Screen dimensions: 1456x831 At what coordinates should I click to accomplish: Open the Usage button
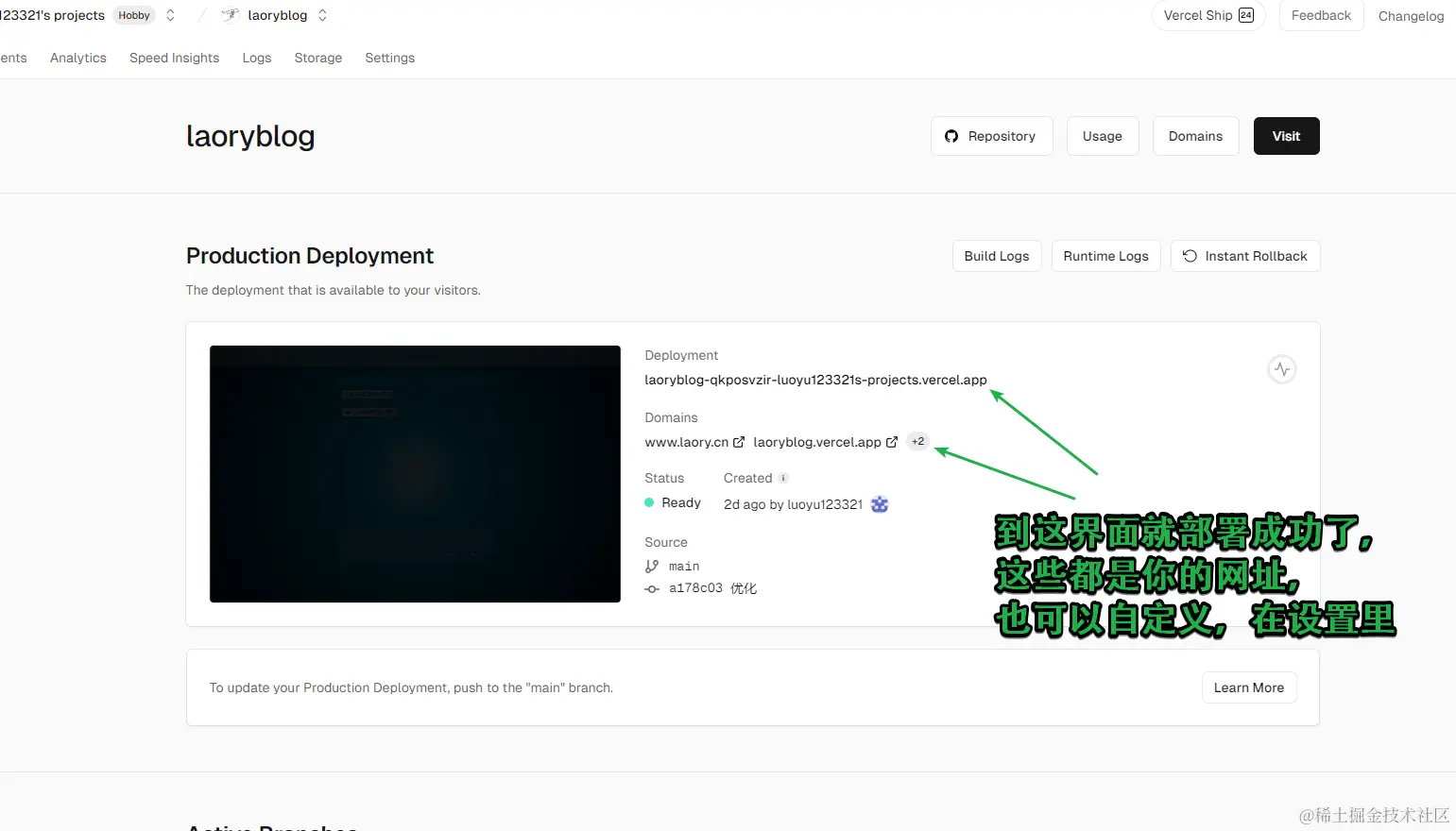[x=1103, y=136]
